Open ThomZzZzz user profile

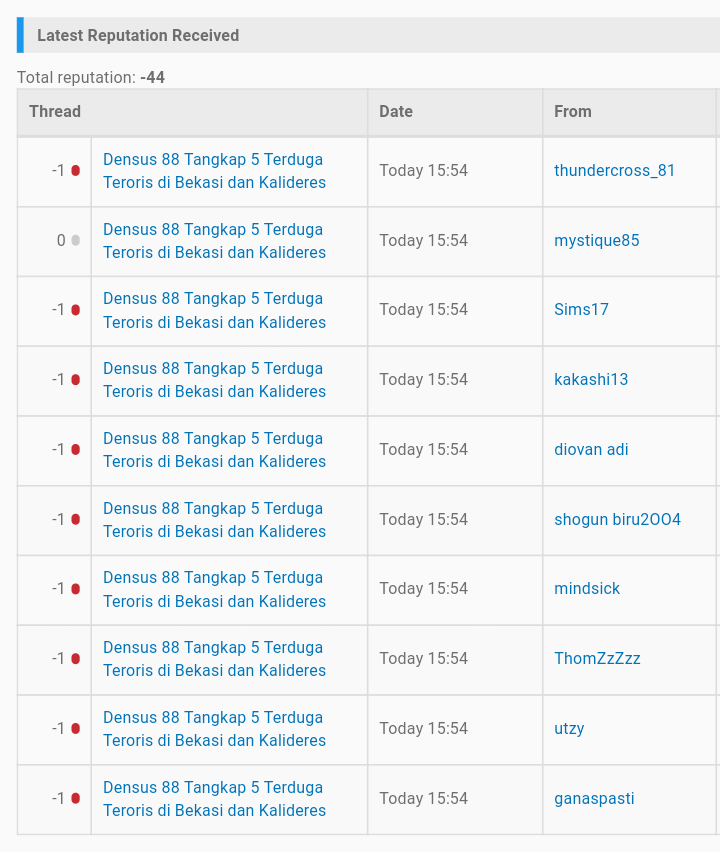pyautogui.click(x=597, y=659)
